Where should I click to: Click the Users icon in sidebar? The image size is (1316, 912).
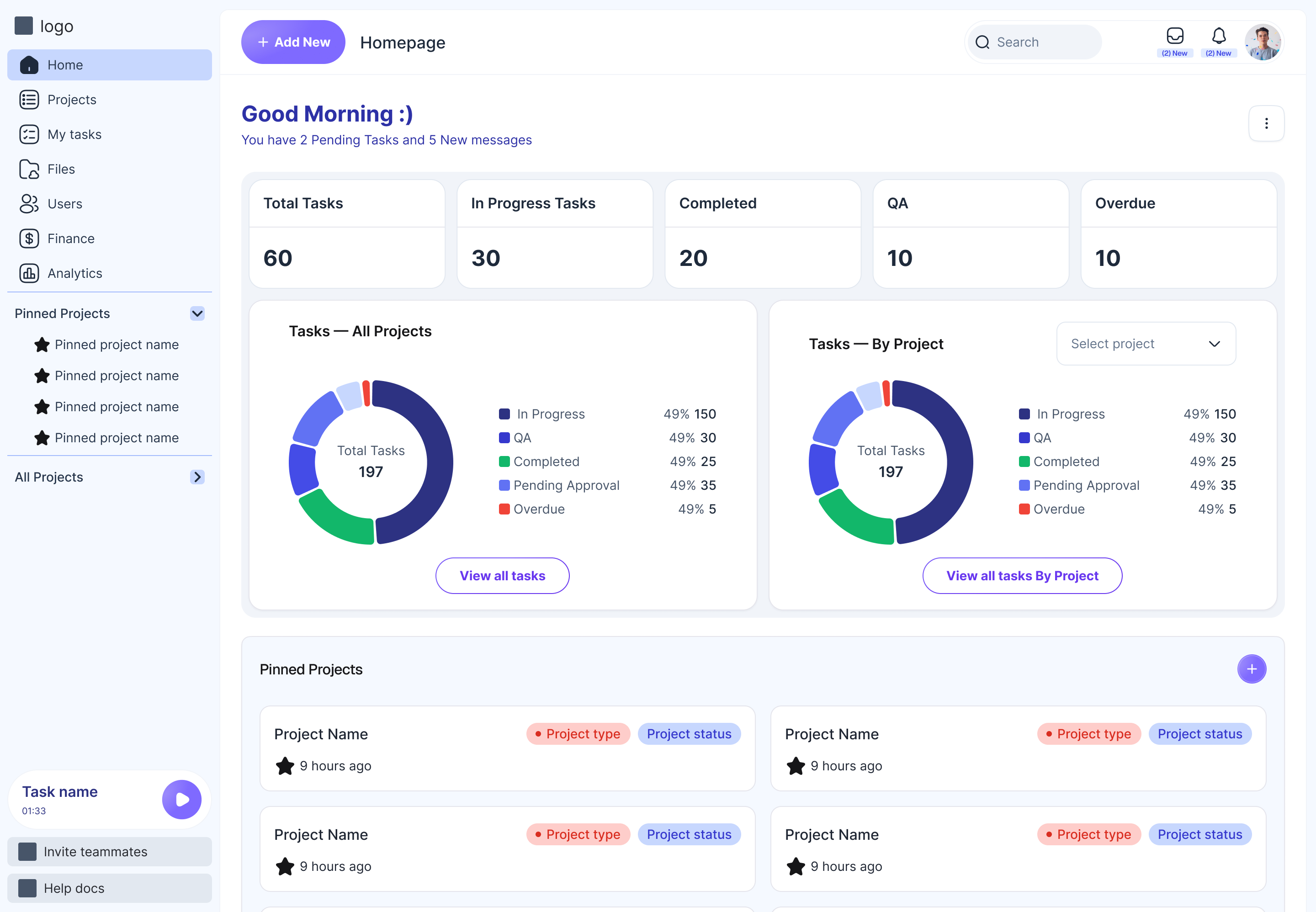click(29, 204)
